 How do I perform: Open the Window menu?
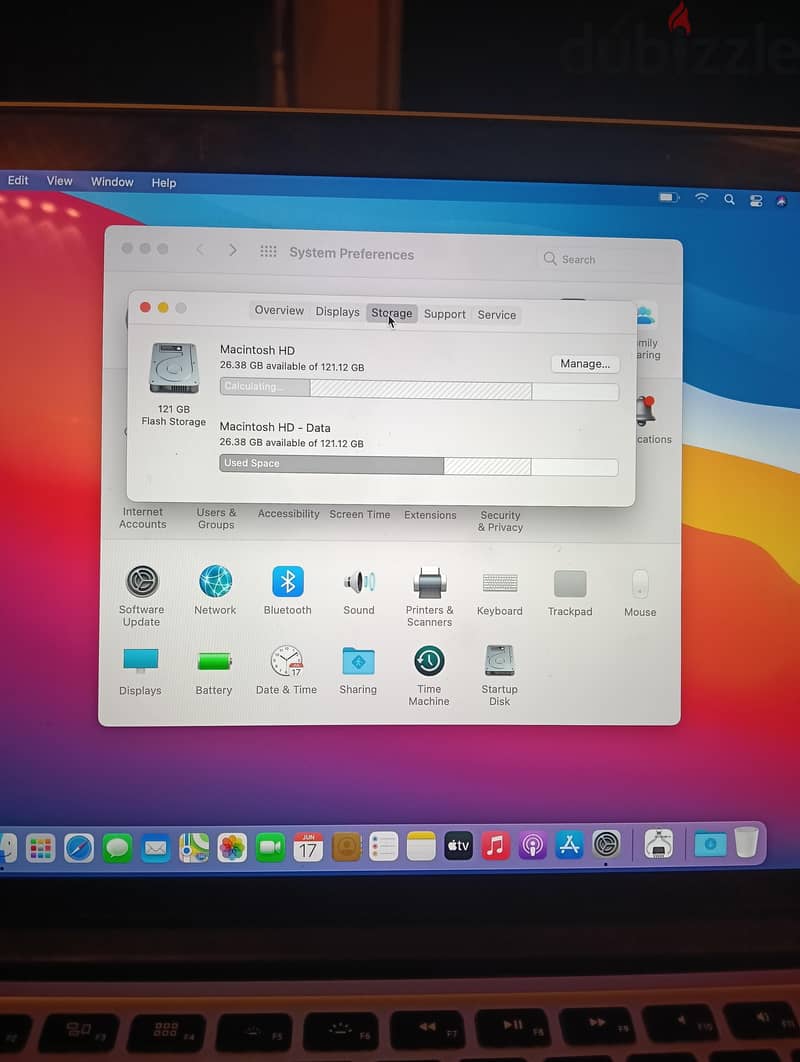[x=112, y=182]
